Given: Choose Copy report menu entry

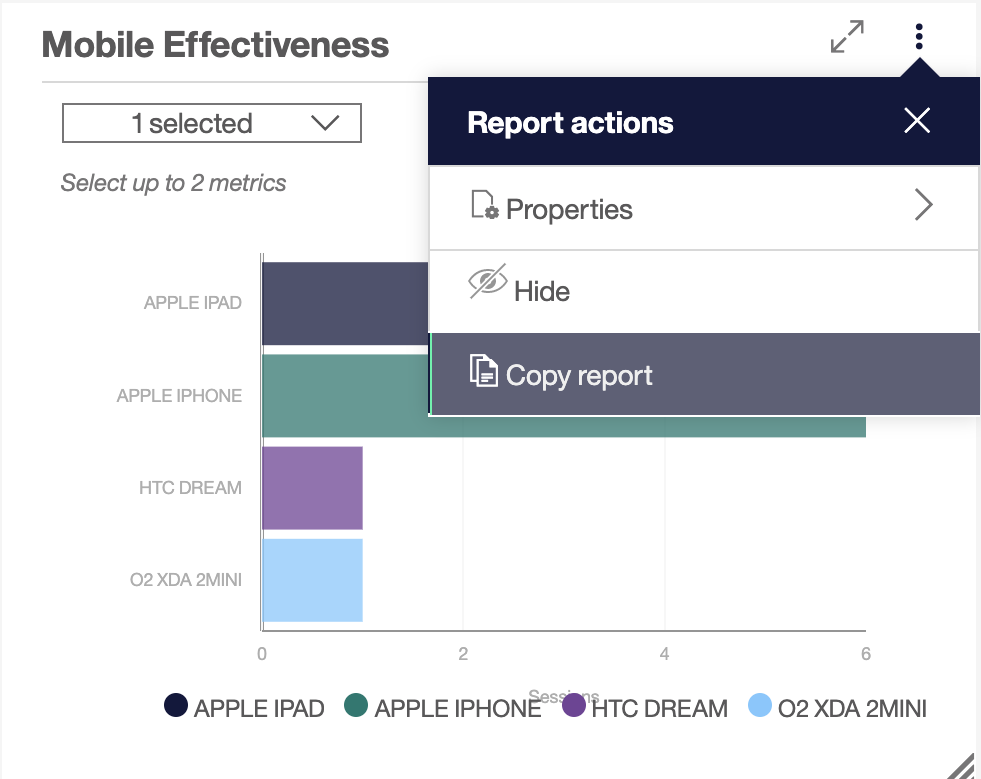Looking at the screenshot, I should pos(578,376).
